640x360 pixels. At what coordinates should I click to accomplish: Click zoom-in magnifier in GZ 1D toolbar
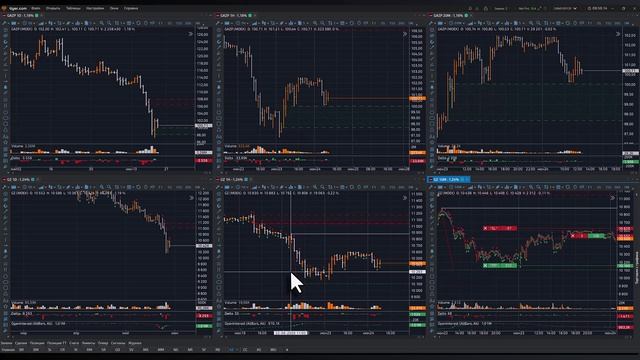101,187
